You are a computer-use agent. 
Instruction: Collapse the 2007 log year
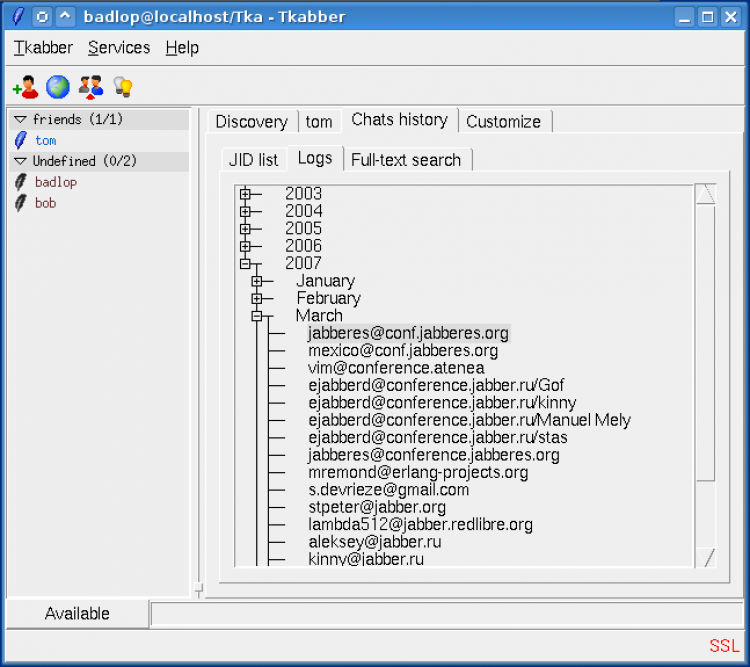click(245, 263)
